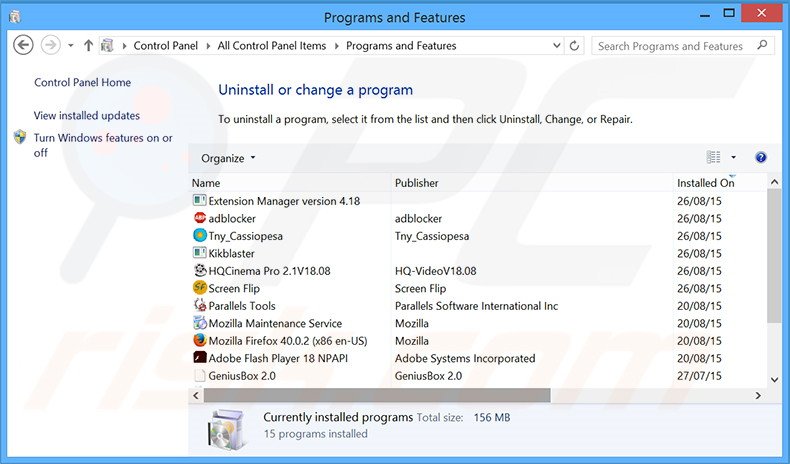Select the HQCinema Pro icon

[x=199, y=271]
